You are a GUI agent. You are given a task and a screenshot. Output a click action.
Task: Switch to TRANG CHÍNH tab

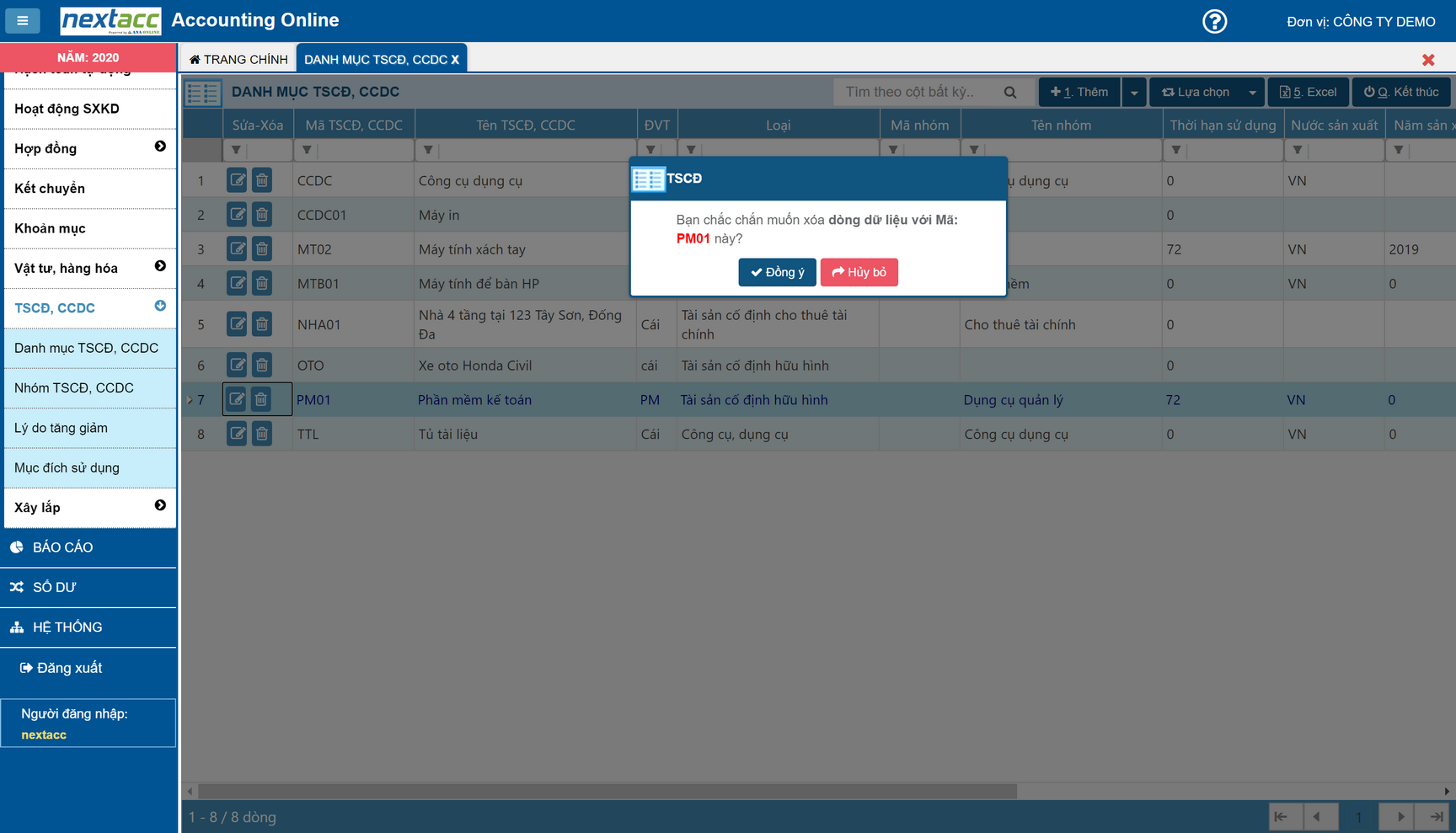[238, 60]
